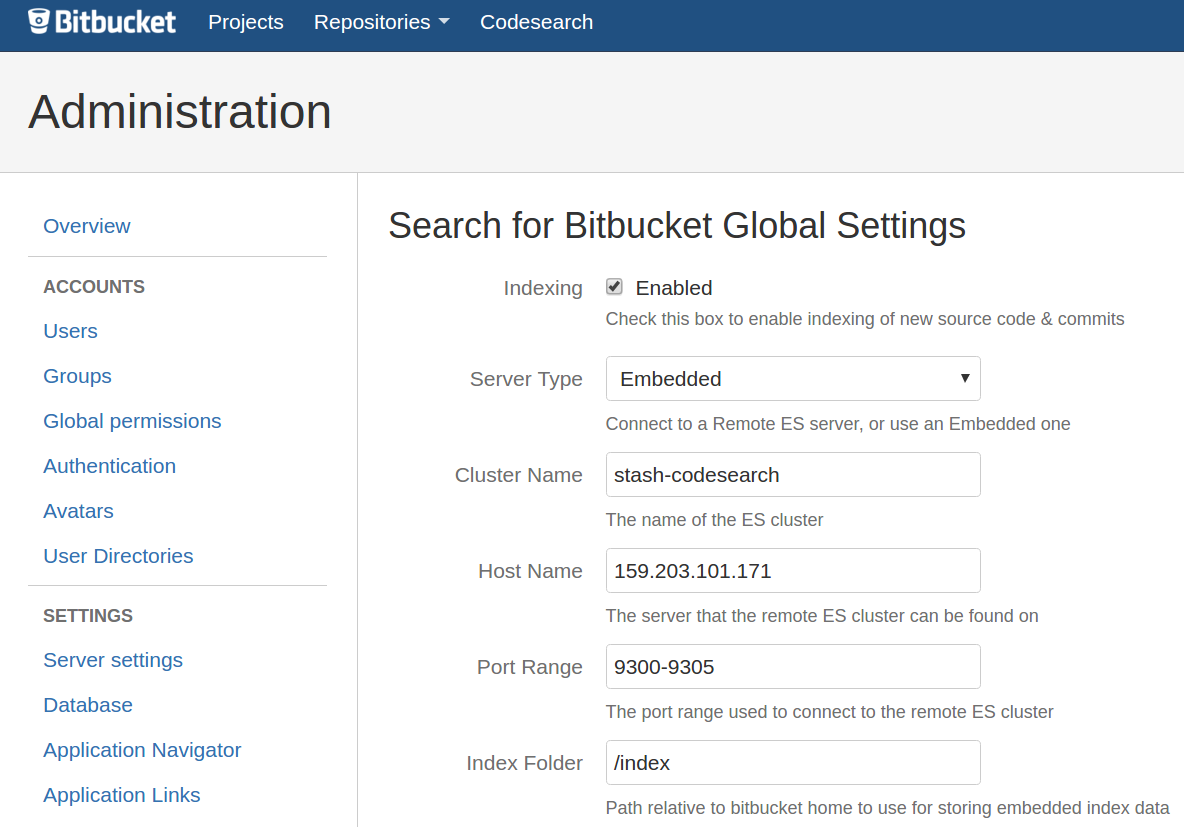Image resolution: width=1184 pixels, height=827 pixels.
Task: Click the 'Enabled' checkbox label
Action: click(x=674, y=288)
